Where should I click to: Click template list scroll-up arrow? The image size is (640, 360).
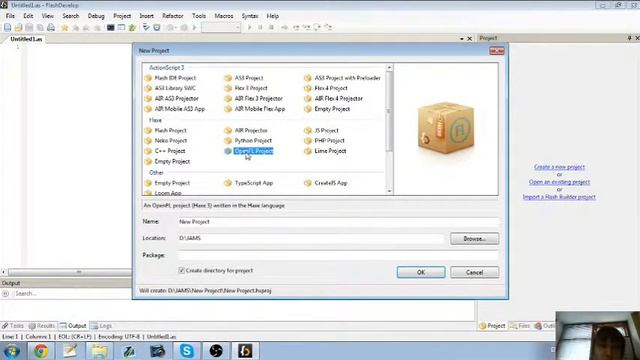[x=389, y=67]
